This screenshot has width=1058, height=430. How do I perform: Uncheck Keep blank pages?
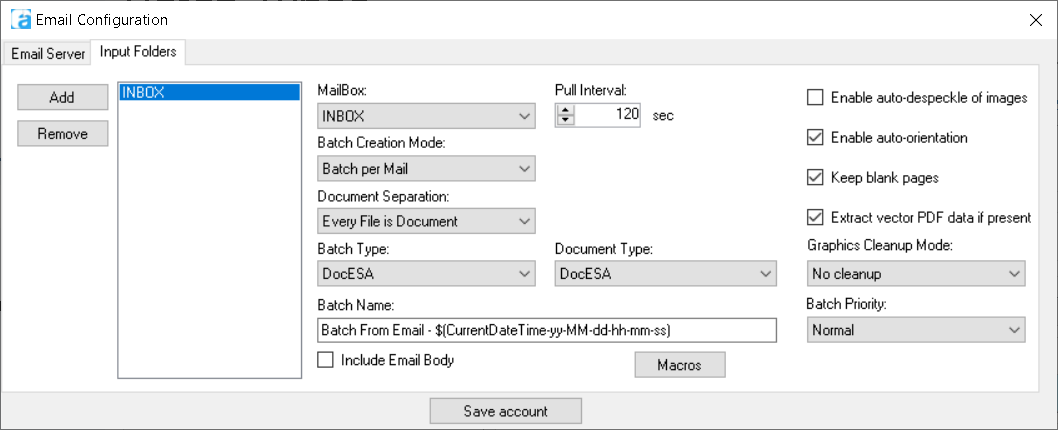click(815, 178)
